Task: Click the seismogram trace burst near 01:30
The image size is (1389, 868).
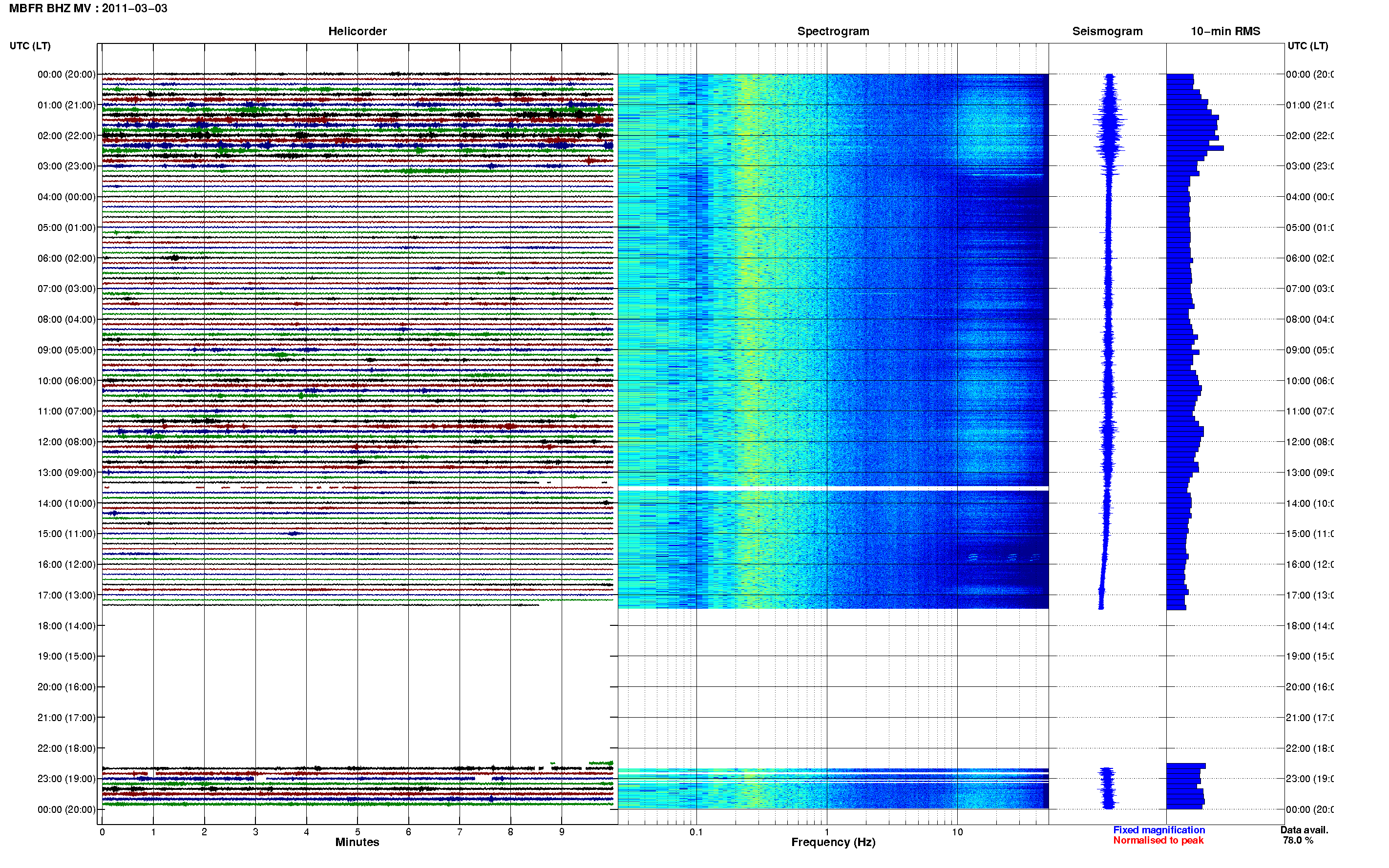Action: (1110, 120)
